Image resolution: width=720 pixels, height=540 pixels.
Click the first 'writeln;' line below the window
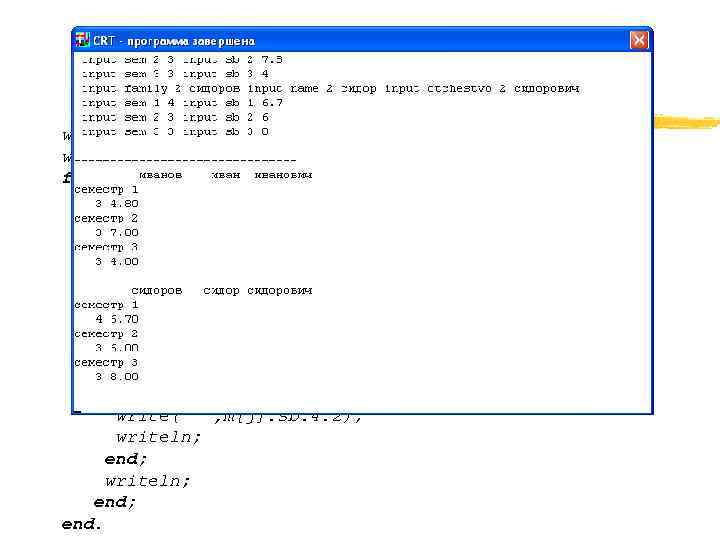tap(158, 437)
